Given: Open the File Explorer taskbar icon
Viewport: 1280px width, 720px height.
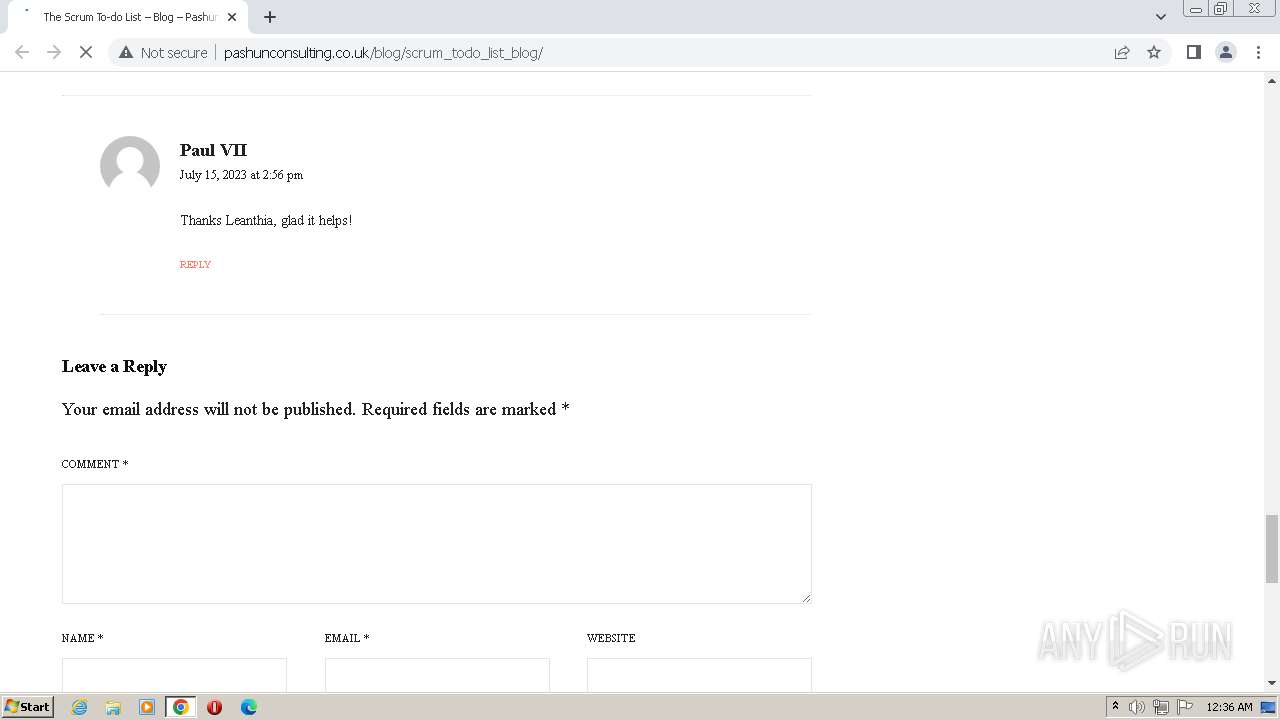Looking at the screenshot, I should [x=113, y=707].
